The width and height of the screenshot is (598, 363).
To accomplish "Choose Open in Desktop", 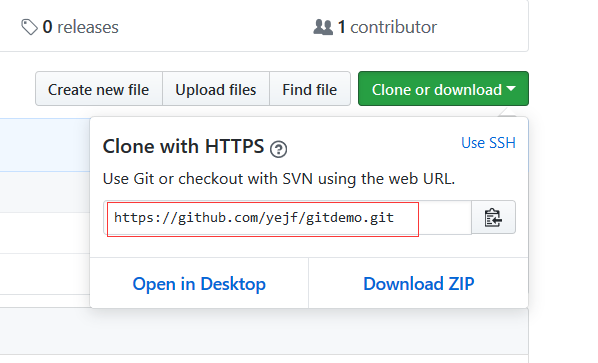I will pyautogui.click(x=199, y=284).
